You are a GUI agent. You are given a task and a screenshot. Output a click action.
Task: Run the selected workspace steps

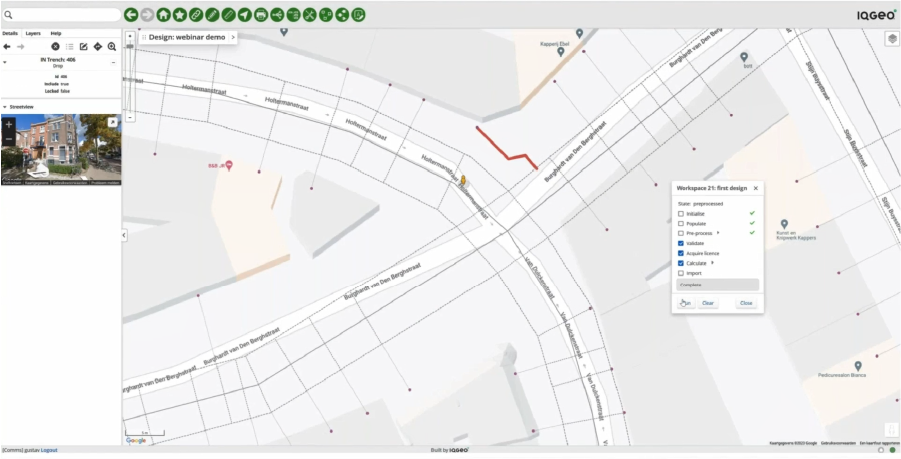click(x=686, y=303)
